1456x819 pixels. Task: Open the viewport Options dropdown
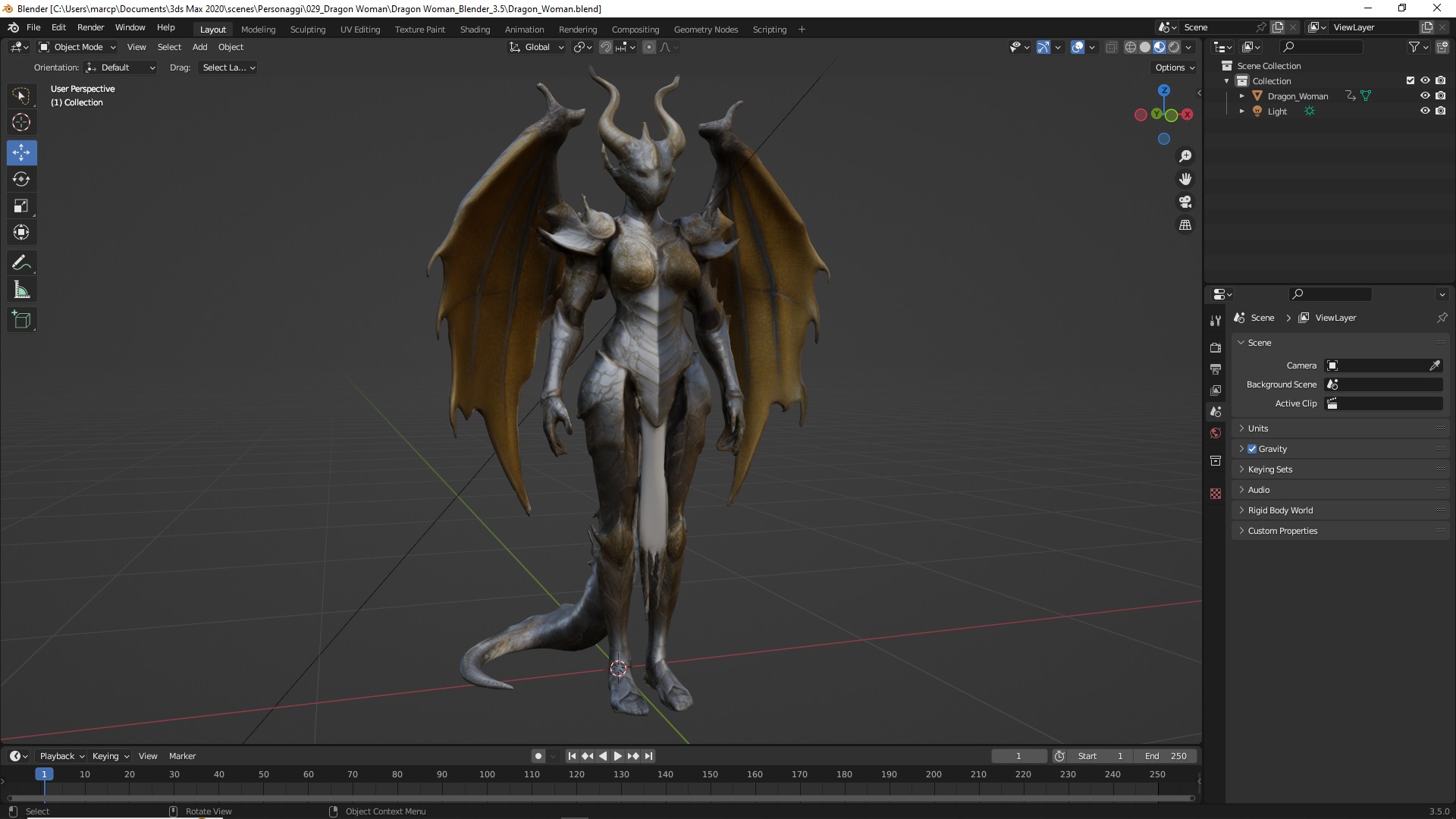(x=1175, y=67)
